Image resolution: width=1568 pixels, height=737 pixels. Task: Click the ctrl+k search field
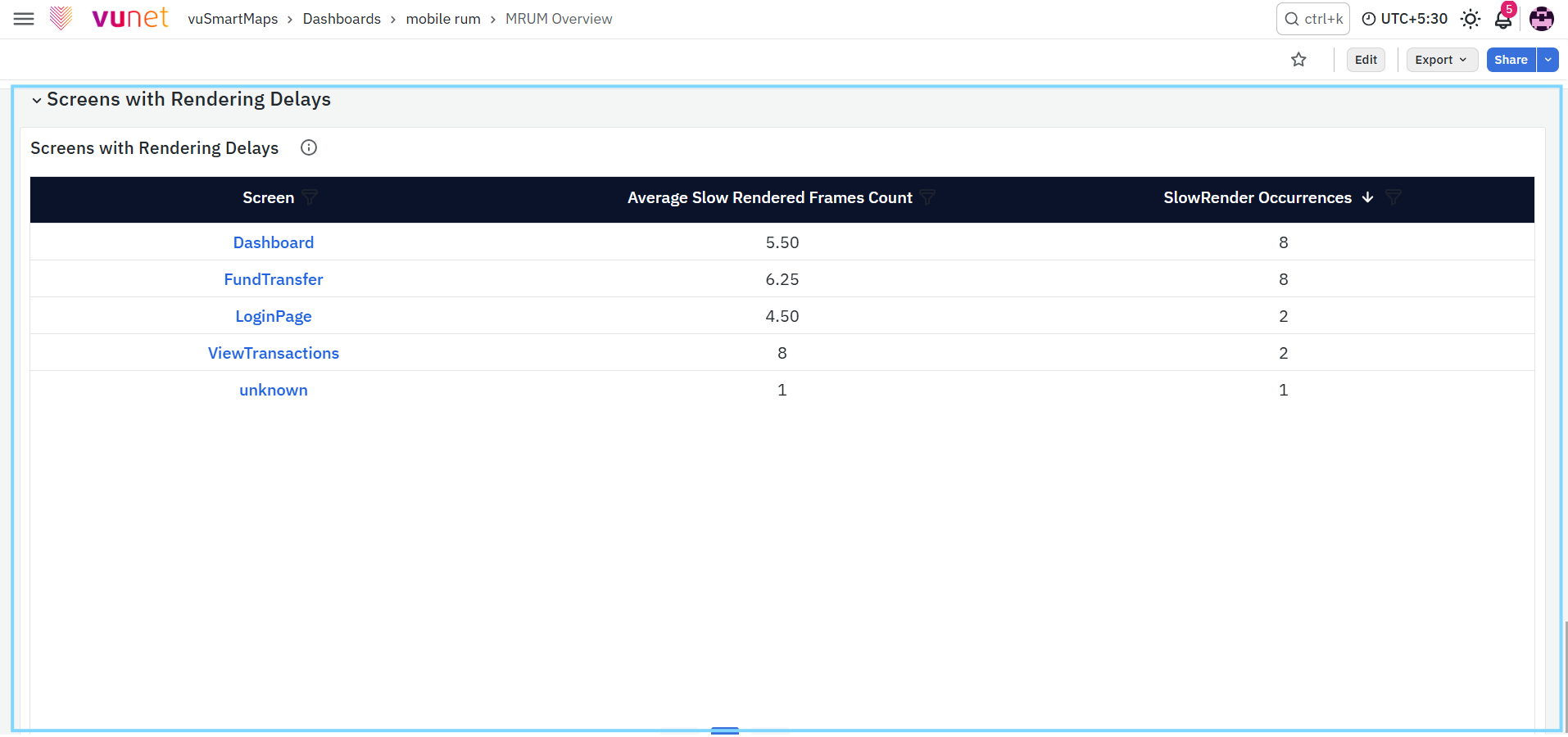(x=1312, y=19)
